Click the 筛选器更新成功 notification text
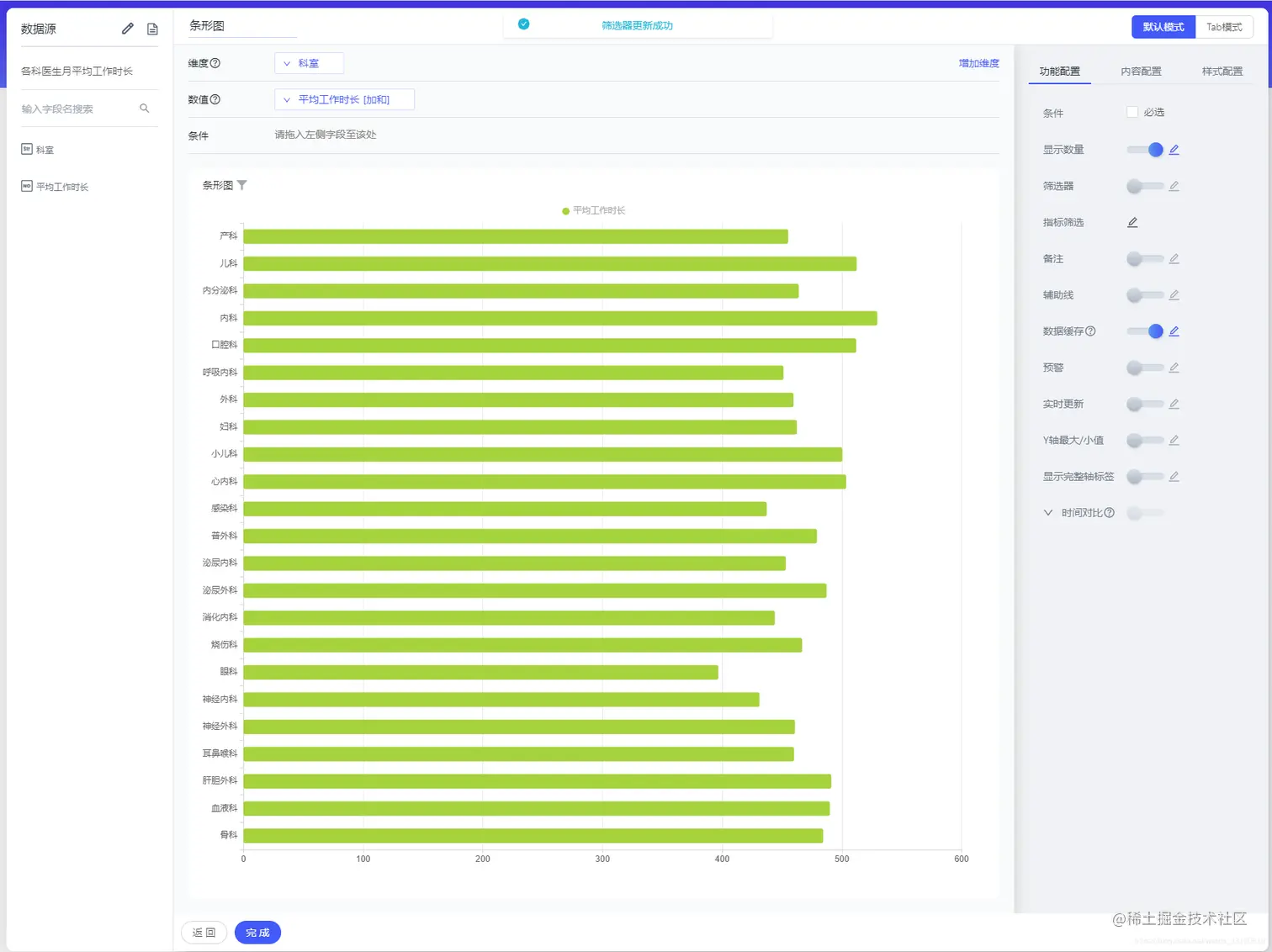 pos(637,26)
